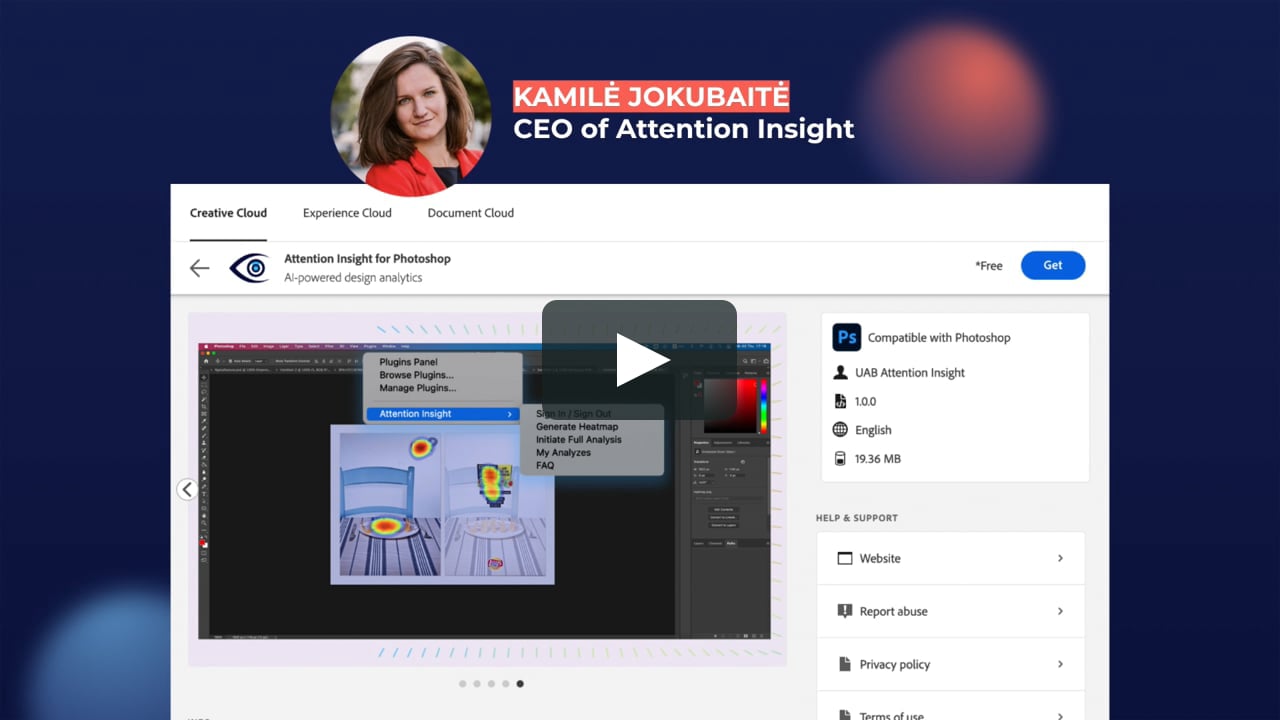Image resolution: width=1280 pixels, height=720 pixels.
Task: Choose Initiate Full Analysis from the submenu
Action: coord(579,440)
